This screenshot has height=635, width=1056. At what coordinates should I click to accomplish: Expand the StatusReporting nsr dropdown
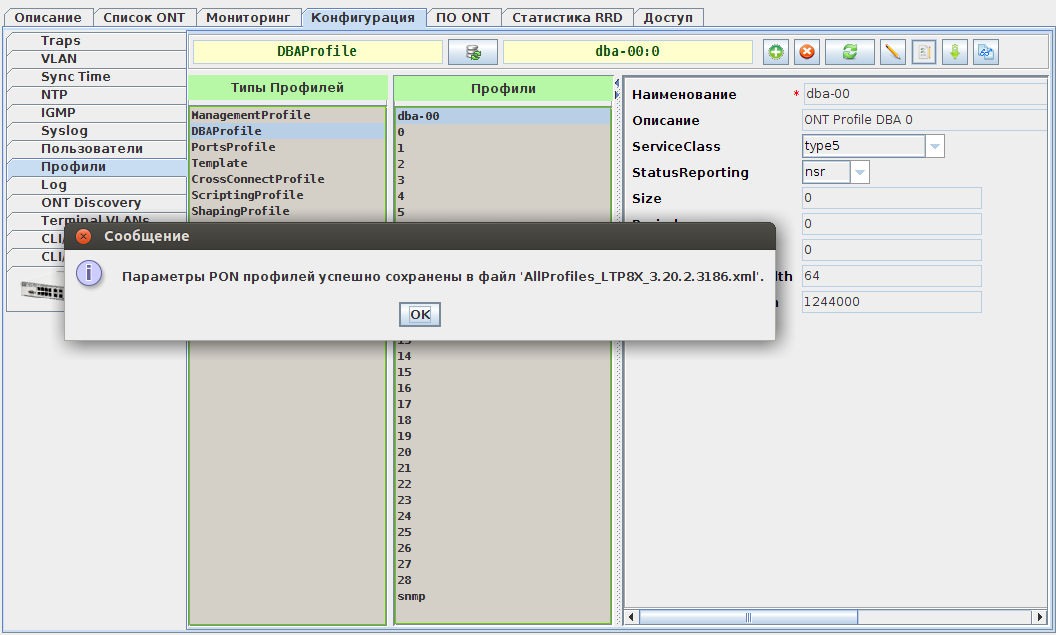click(x=859, y=173)
